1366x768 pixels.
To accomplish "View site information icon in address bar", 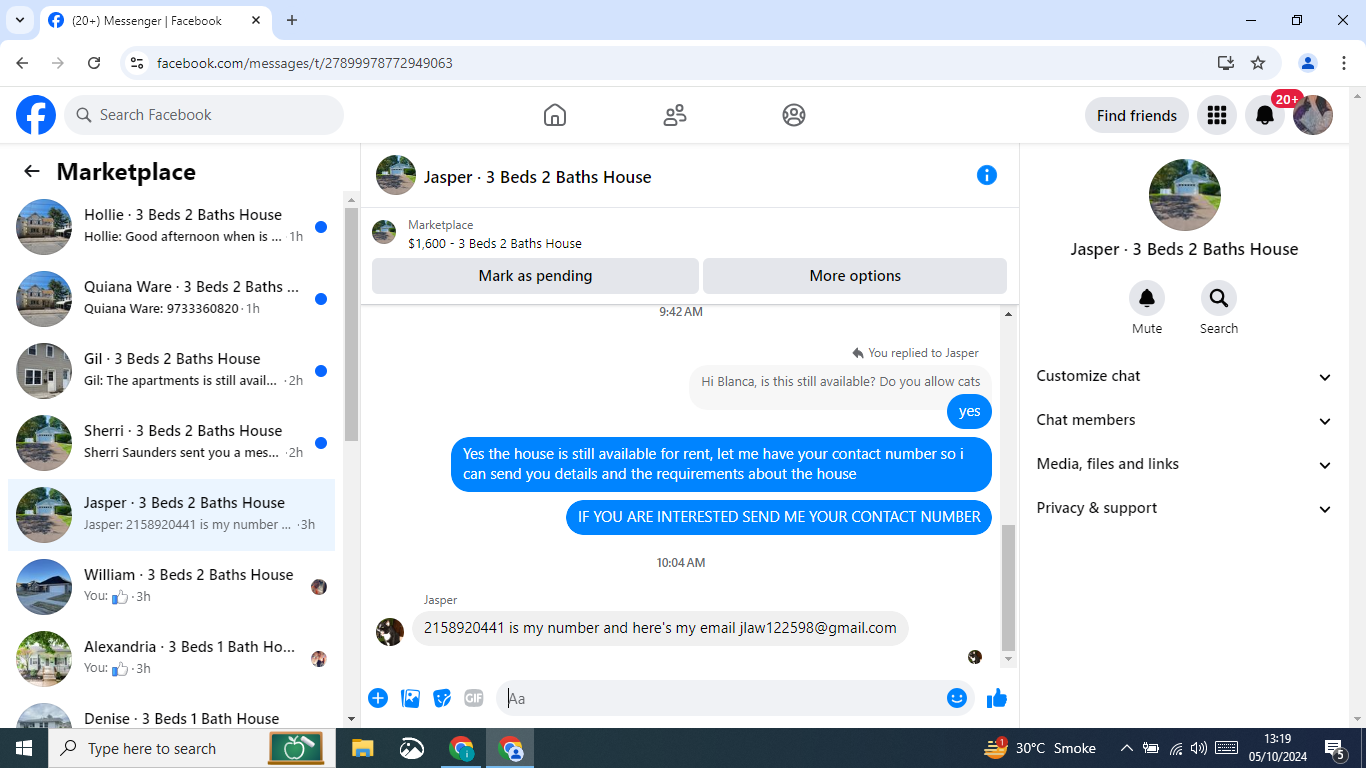I will (137, 63).
